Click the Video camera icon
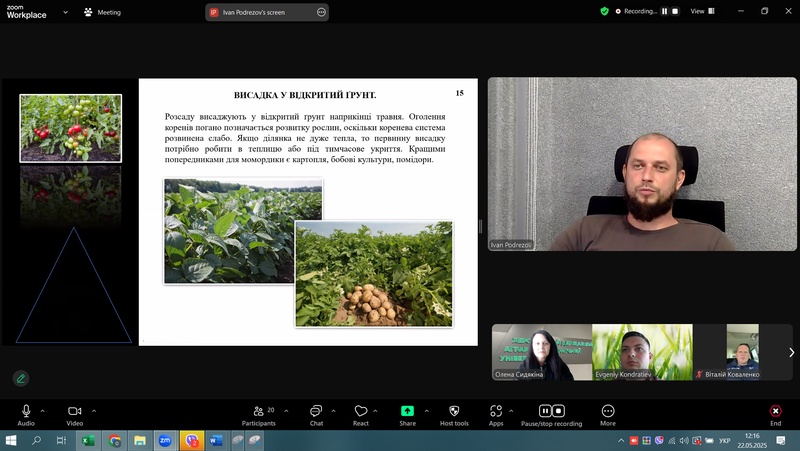800x451 pixels. tap(74, 411)
